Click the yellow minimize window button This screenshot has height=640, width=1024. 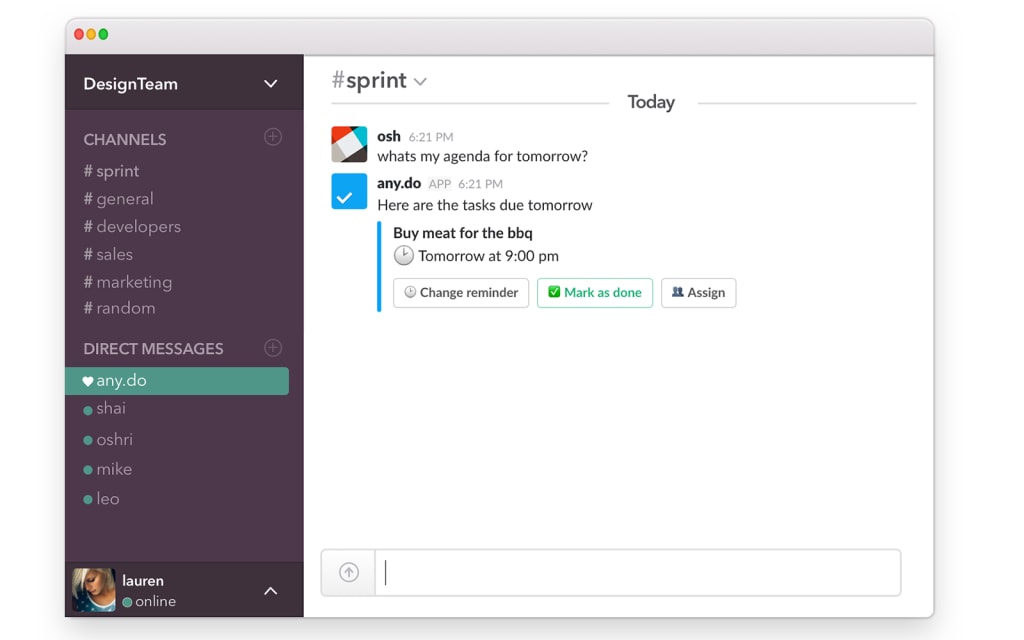click(x=91, y=34)
